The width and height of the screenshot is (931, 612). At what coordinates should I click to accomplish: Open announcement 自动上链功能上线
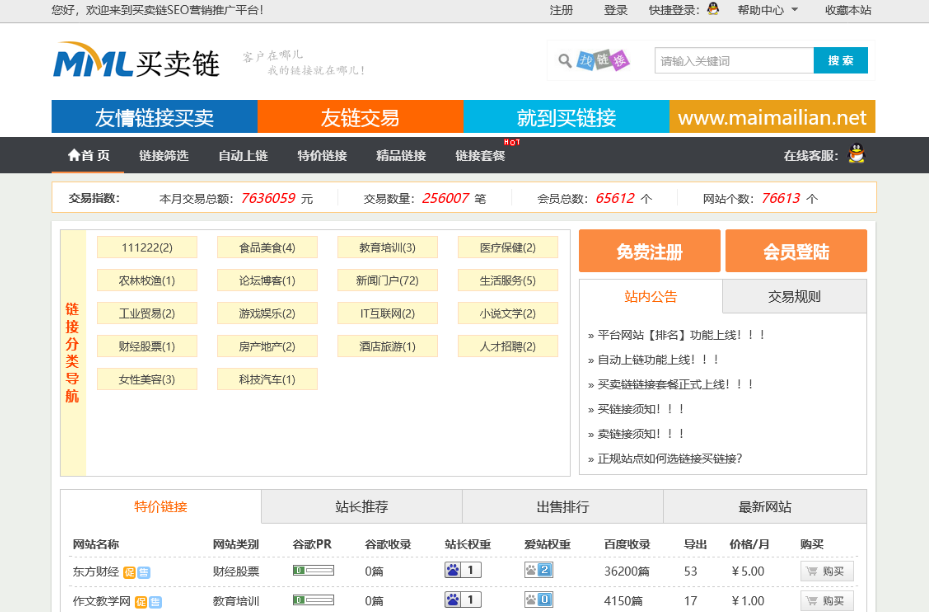point(658,360)
